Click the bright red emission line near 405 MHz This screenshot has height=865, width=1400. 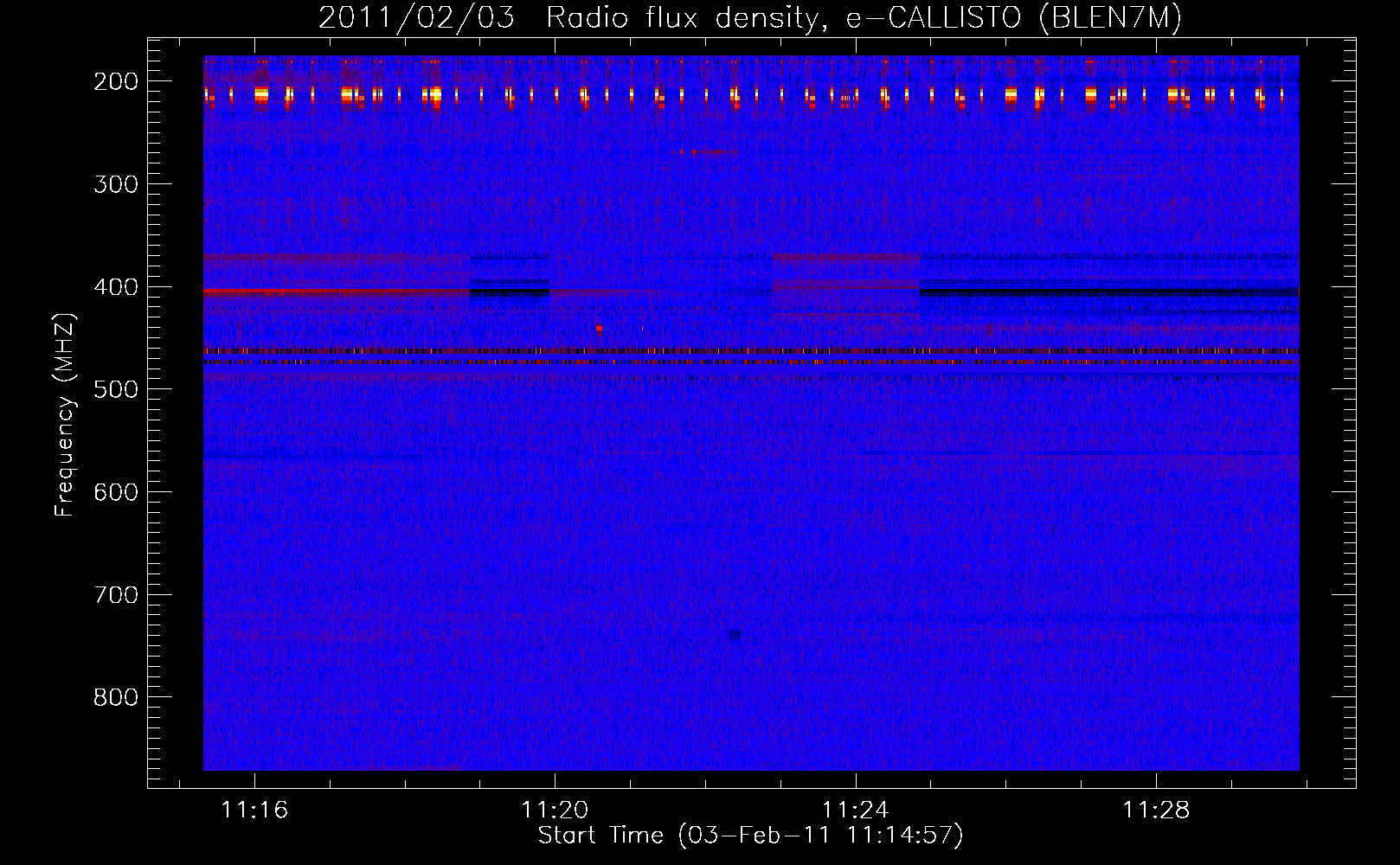pyautogui.click(x=337, y=292)
